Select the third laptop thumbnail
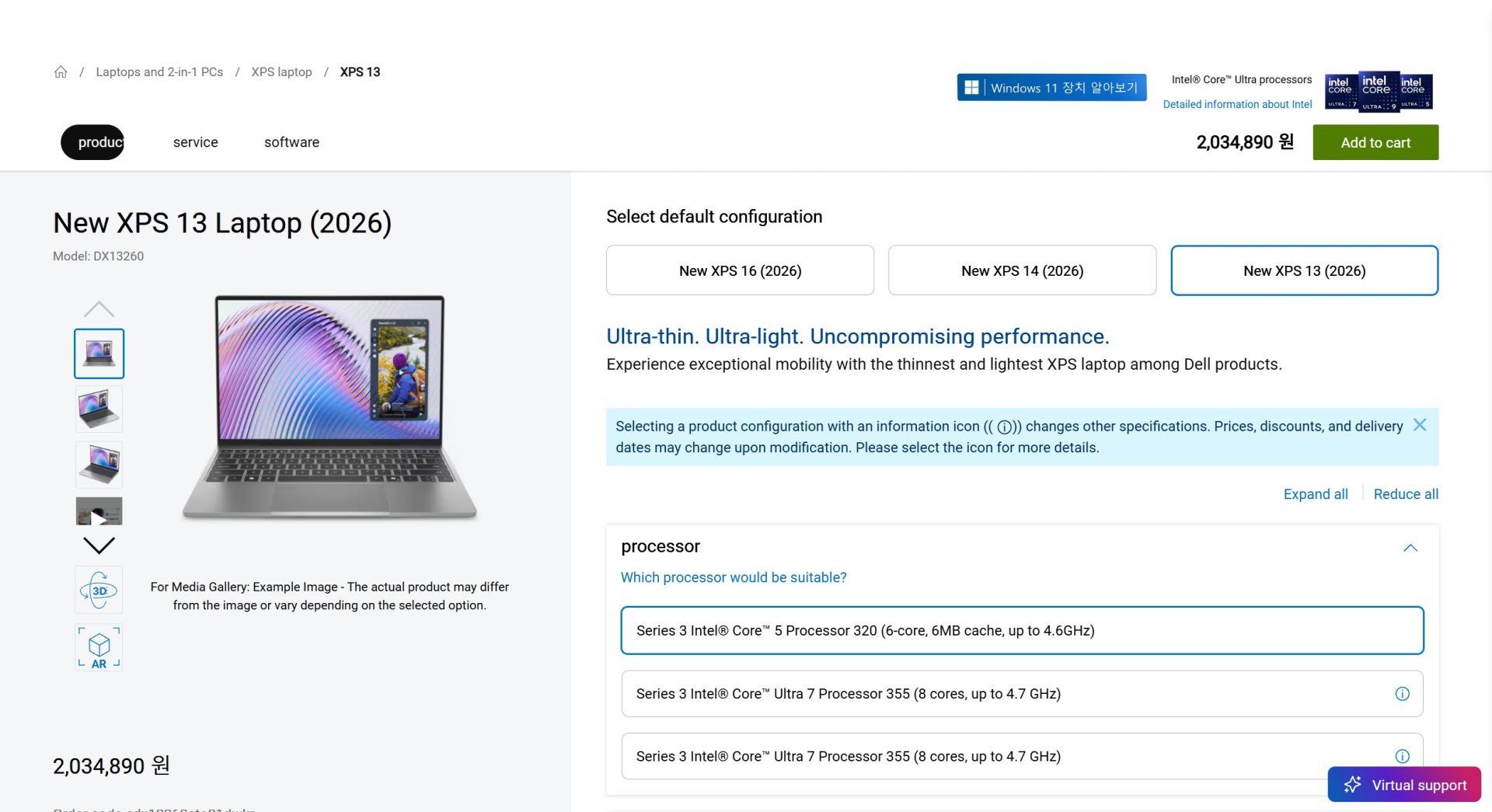The height and width of the screenshot is (812, 1492). click(99, 464)
